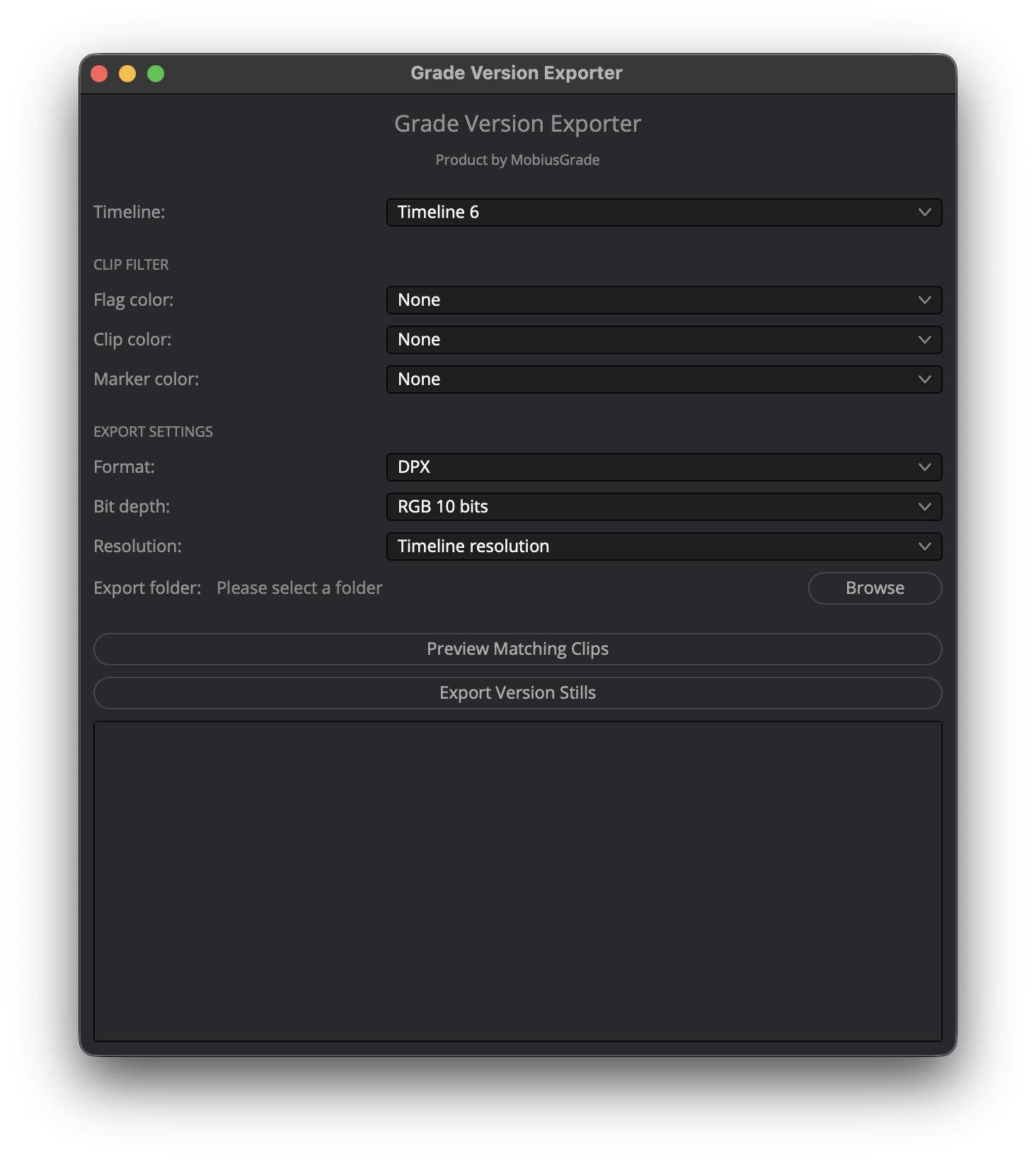
Task: Click the chevron arrow on Flag color
Action: tap(924, 300)
